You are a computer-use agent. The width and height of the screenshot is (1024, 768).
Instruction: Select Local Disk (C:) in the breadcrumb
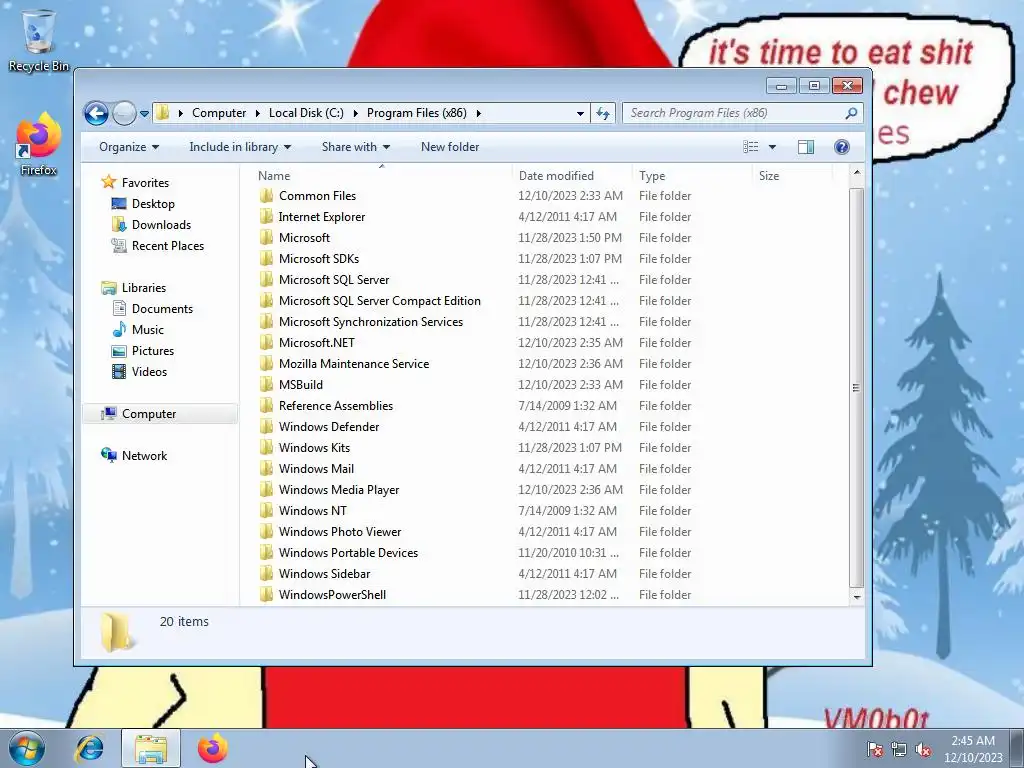coord(306,113)
